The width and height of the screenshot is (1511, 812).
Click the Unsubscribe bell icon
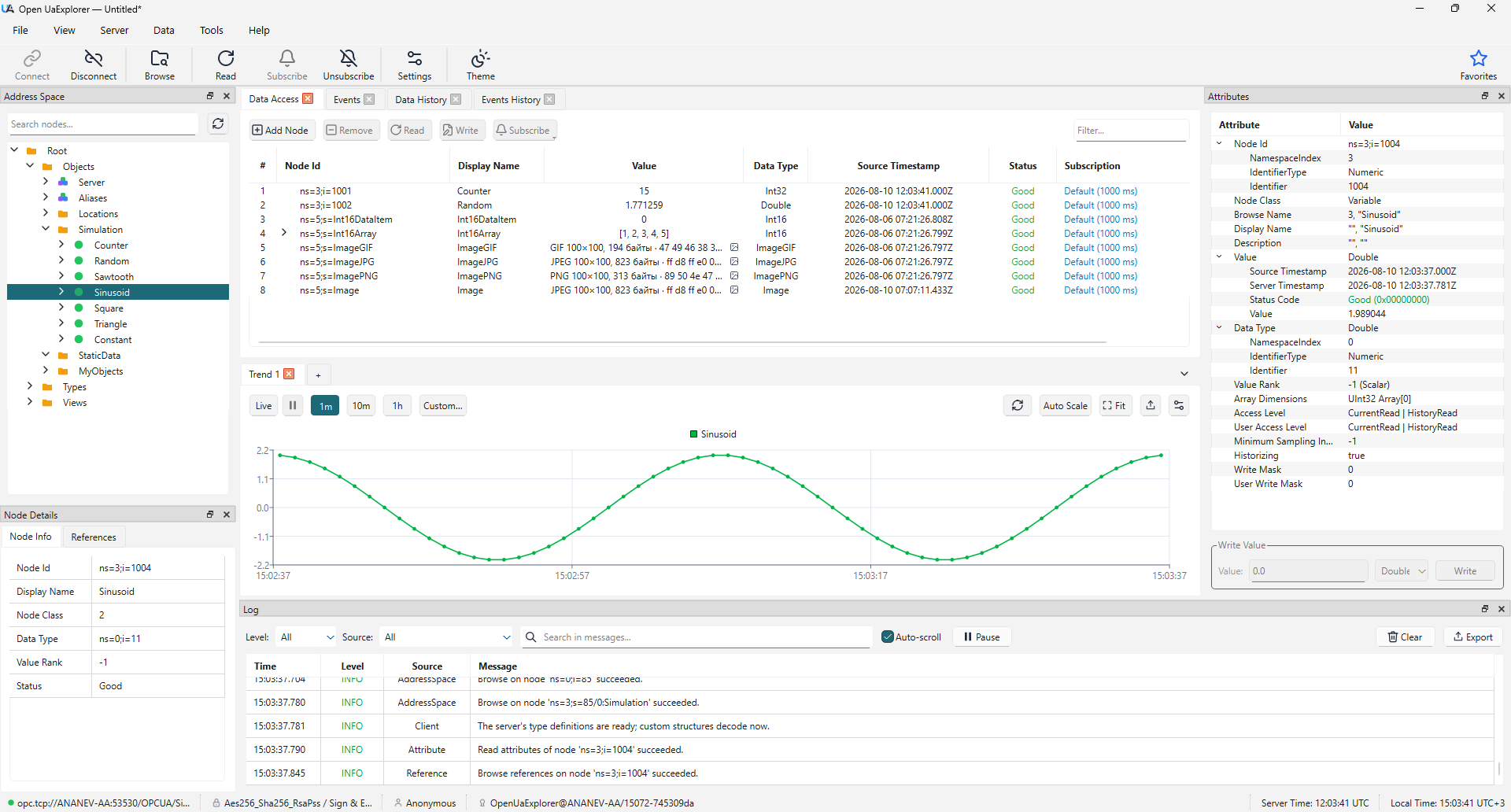349,65
